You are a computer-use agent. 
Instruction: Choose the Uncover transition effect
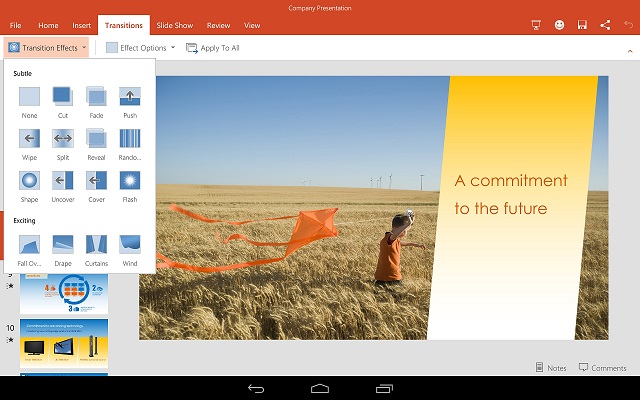tap(63, 181)
